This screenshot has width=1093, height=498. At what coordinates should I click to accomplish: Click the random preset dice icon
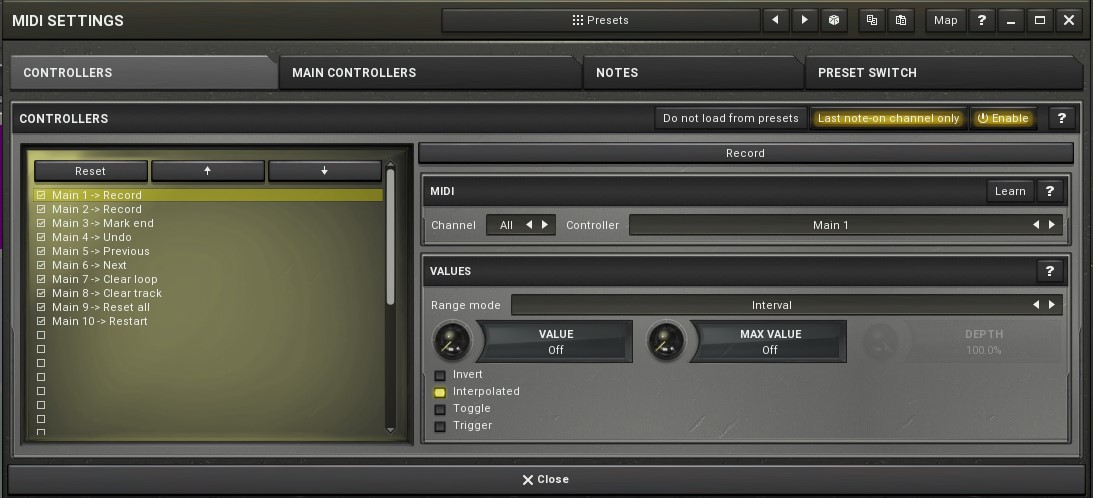[834, 20]
